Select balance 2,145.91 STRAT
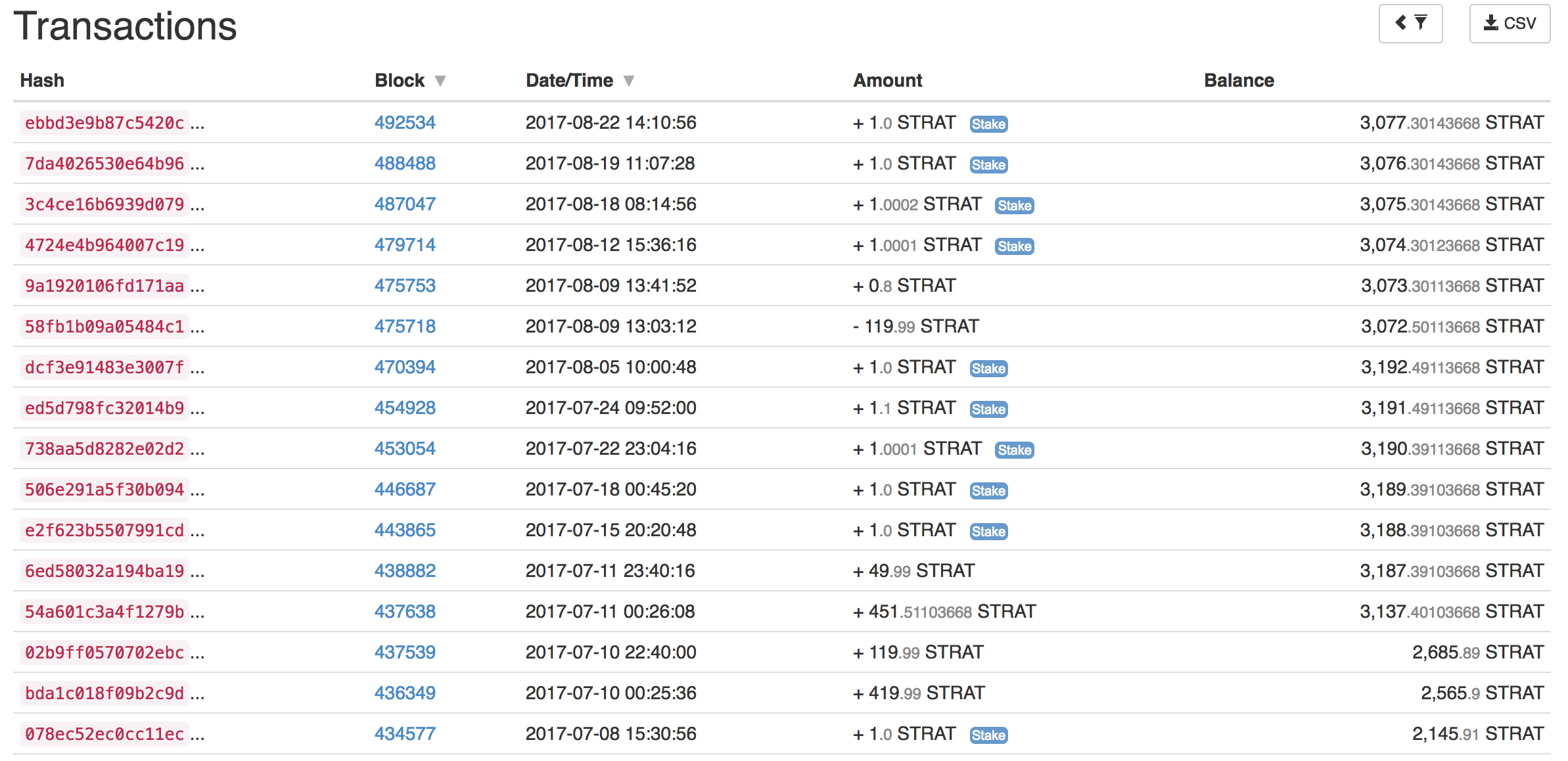This screenshot has width=1568, height=761. (1478, 734)
